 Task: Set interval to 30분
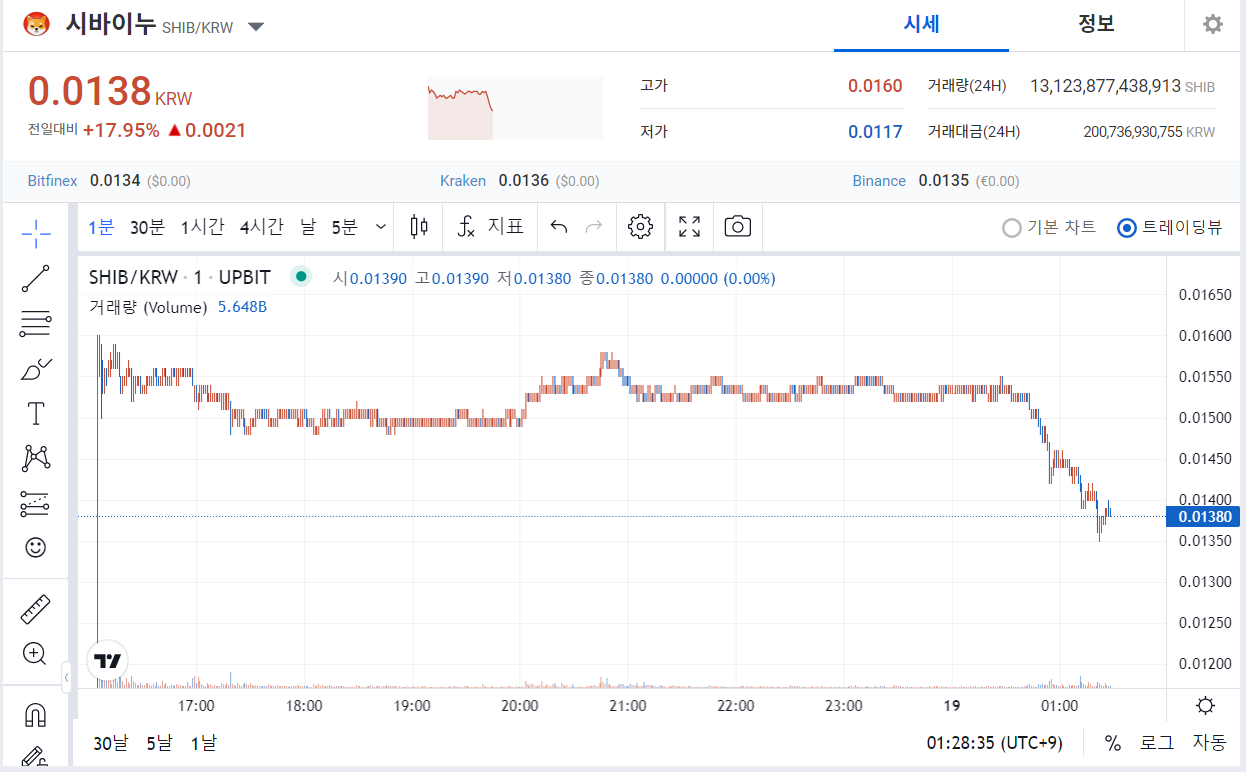147,227
